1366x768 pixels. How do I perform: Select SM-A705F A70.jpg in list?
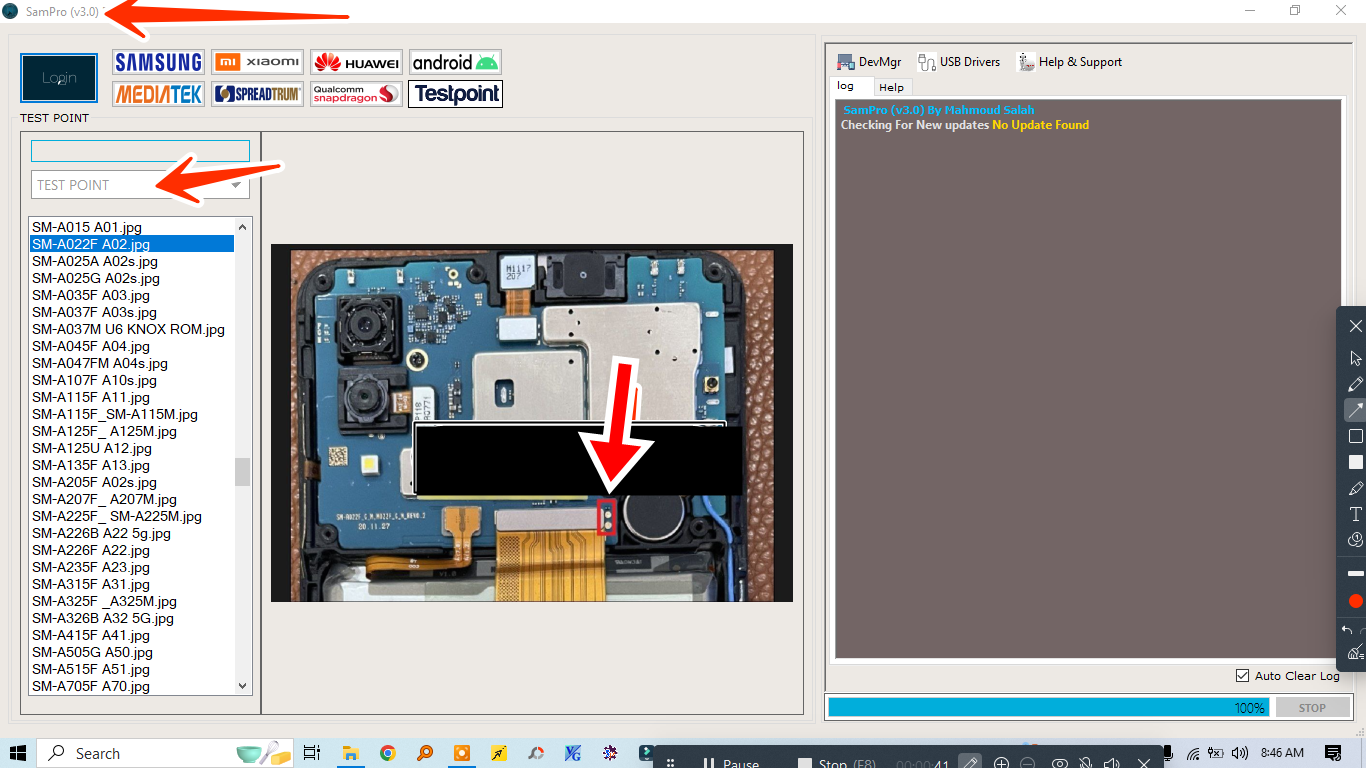(132, 686)
